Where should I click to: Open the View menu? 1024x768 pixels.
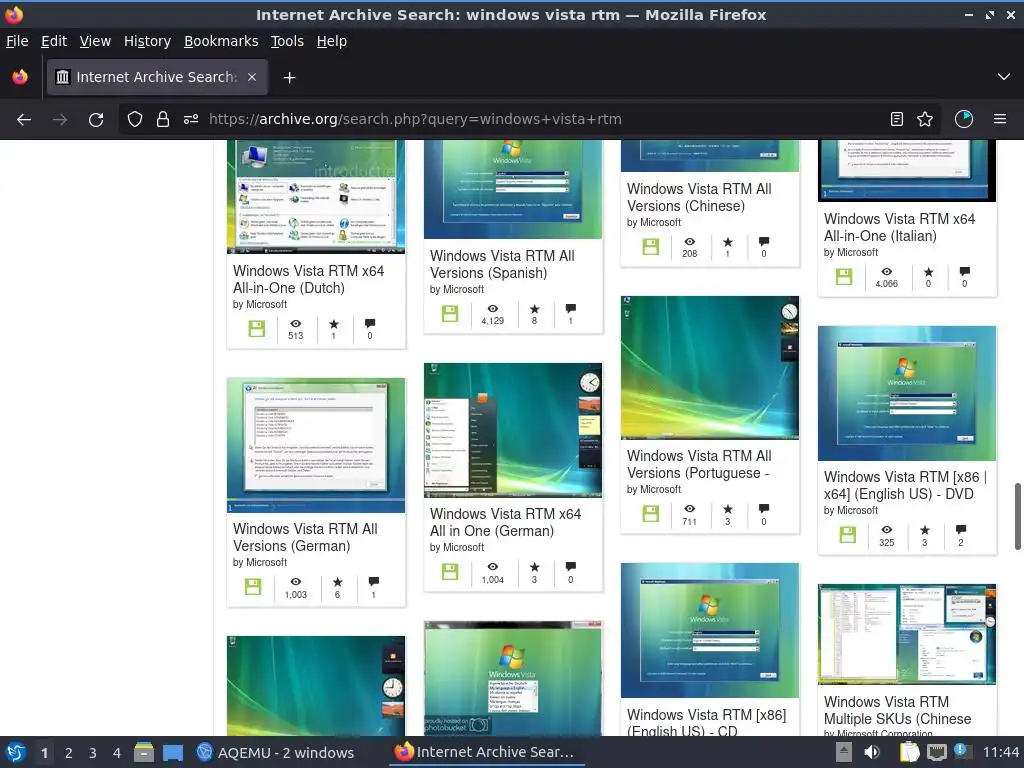pyautogui.click(x=95, y=41)
